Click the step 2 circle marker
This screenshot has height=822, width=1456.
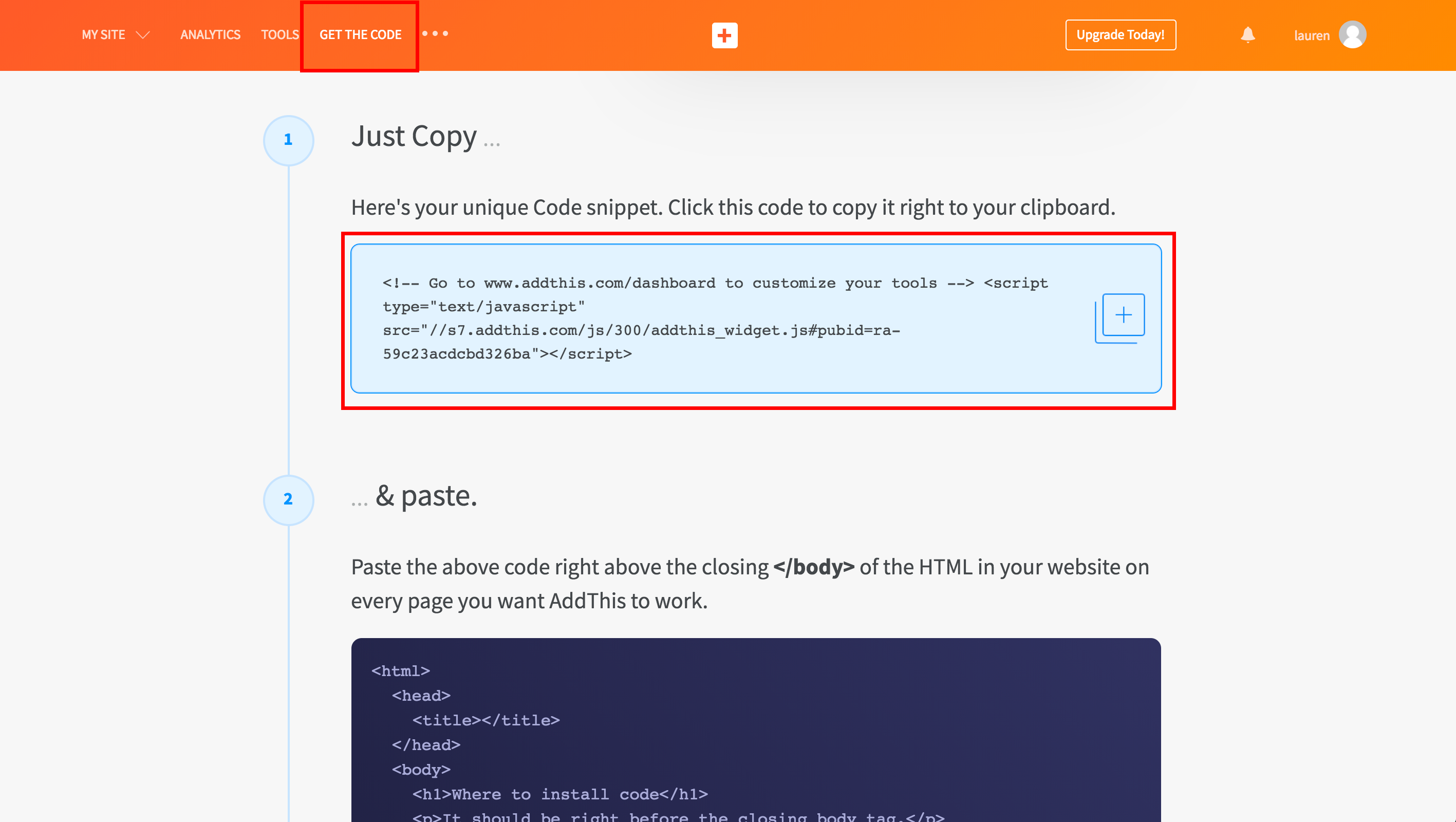click(288, 499)
